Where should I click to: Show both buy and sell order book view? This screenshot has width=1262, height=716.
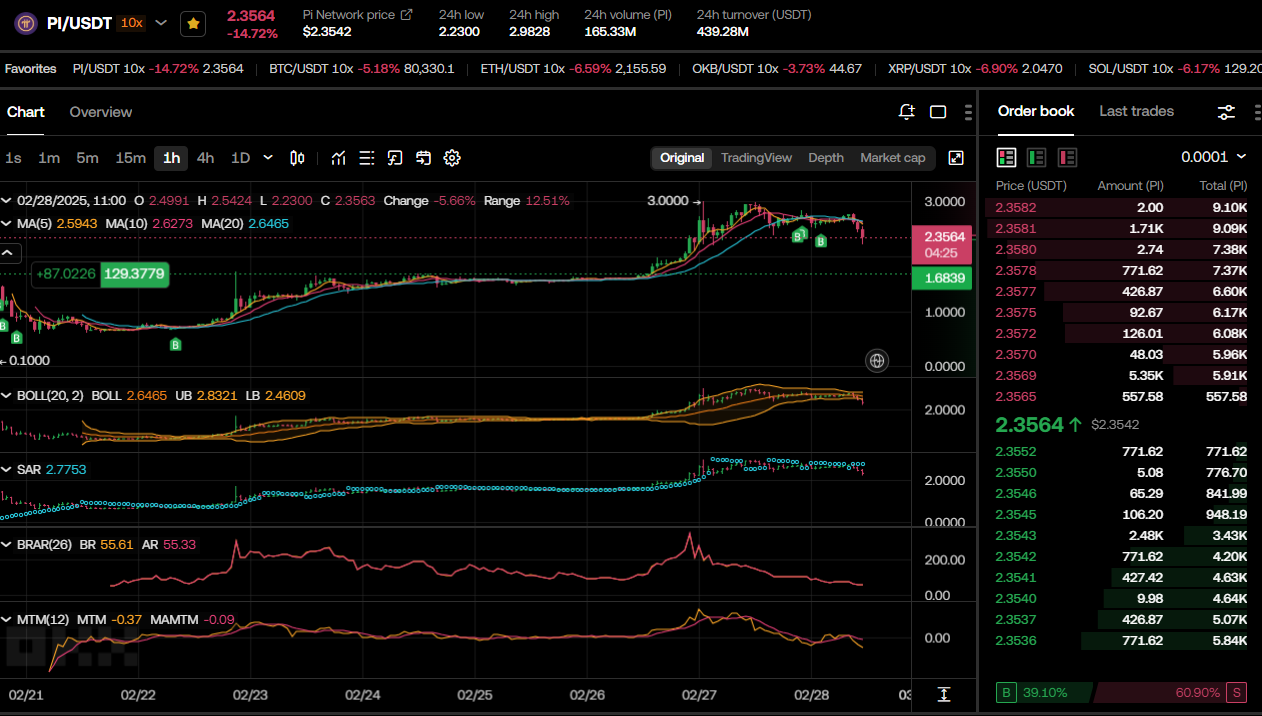click(1006, 157)
